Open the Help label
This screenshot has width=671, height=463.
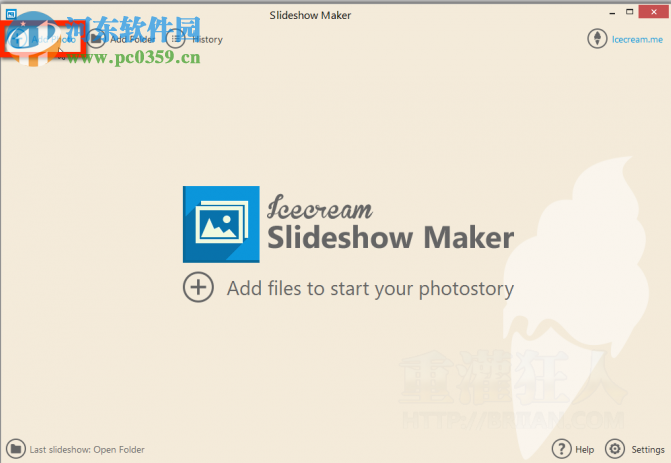coord(585,449)
